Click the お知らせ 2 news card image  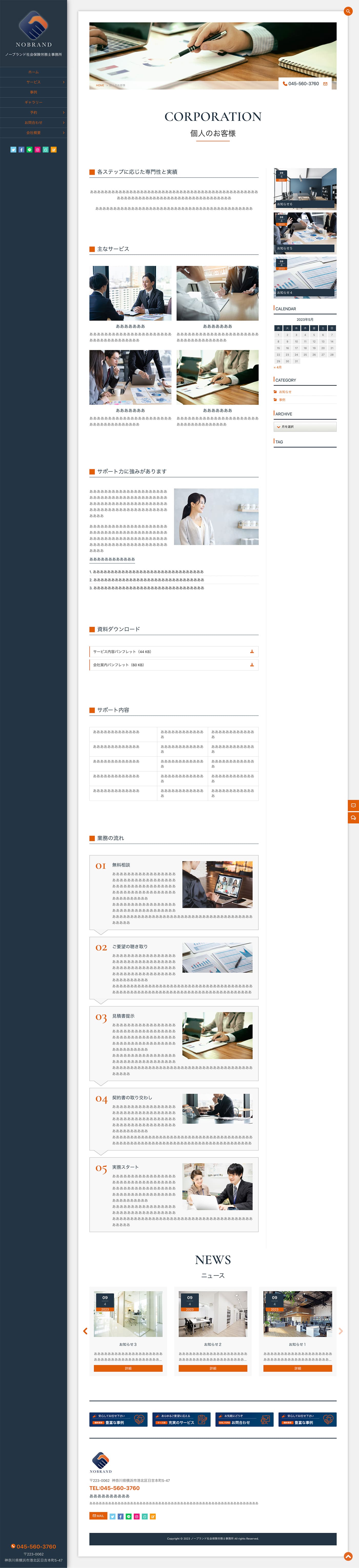(213, 1314)
